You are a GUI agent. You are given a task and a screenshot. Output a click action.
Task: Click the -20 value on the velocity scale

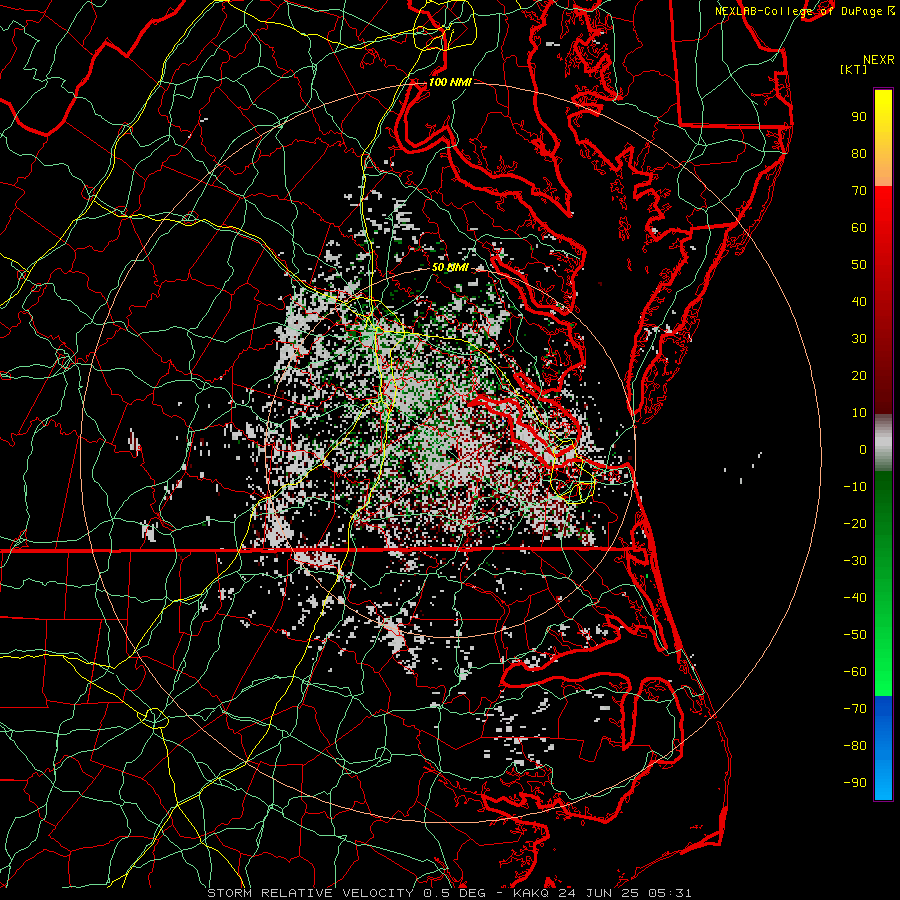coord(855,523)
